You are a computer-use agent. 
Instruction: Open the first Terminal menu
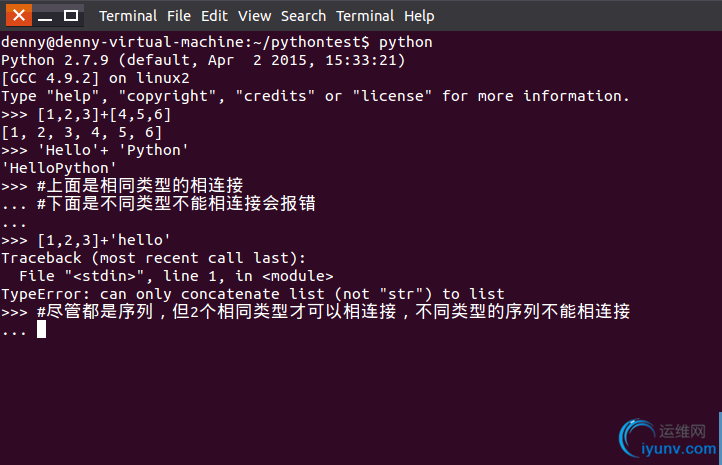click(x=128, y=16)
